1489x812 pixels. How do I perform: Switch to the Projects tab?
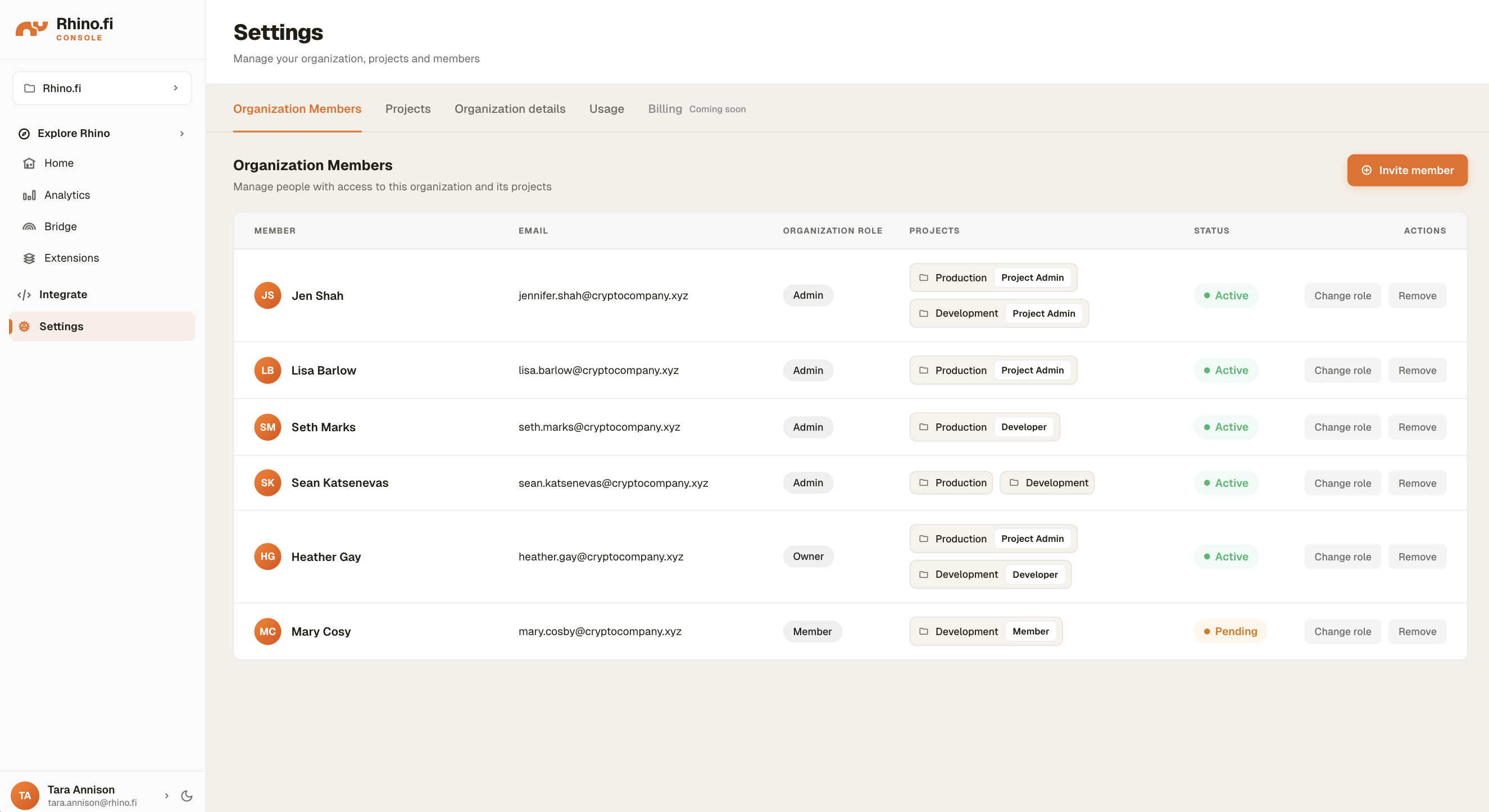(408, 108)
